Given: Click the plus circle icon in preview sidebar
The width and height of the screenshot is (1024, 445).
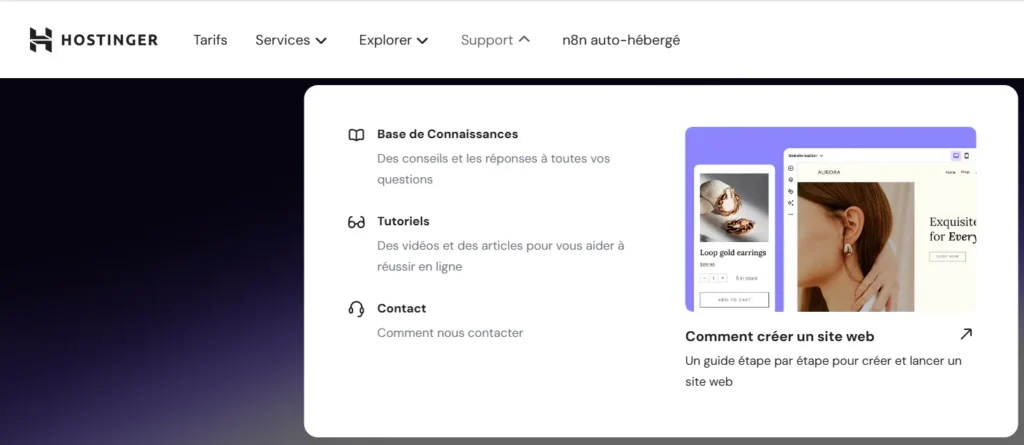Looking at the screenshot, I should [x=791, y=168].
